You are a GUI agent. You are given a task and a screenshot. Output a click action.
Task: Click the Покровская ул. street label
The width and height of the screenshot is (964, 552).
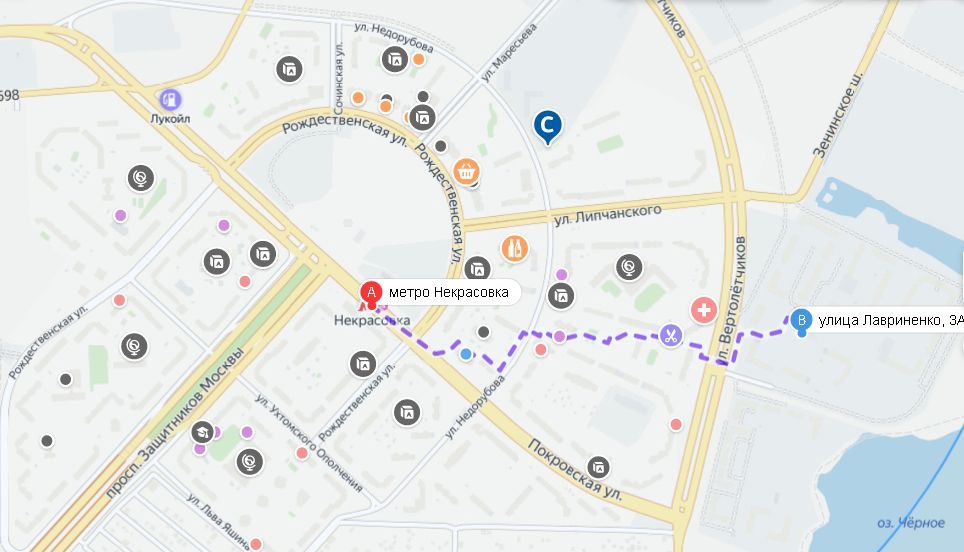(574, 470)
